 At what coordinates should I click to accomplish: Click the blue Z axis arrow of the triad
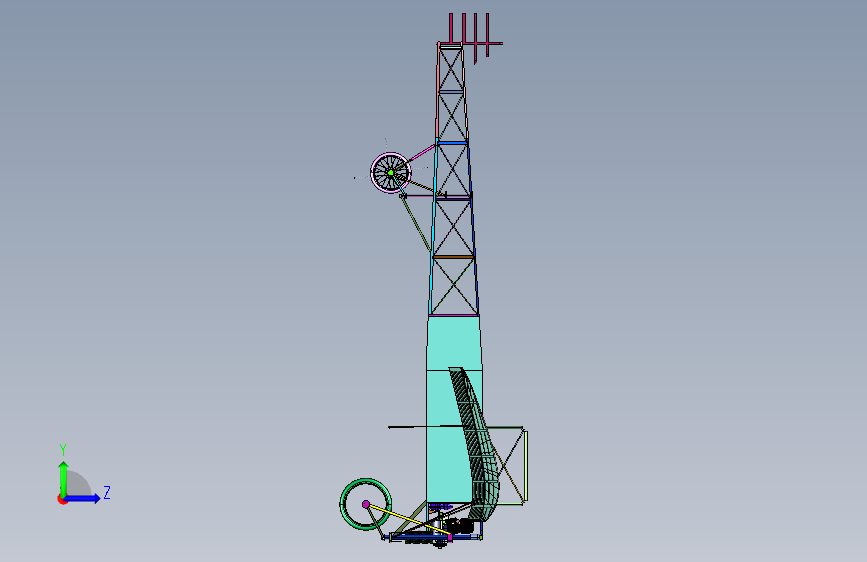[x=83, y=498]
